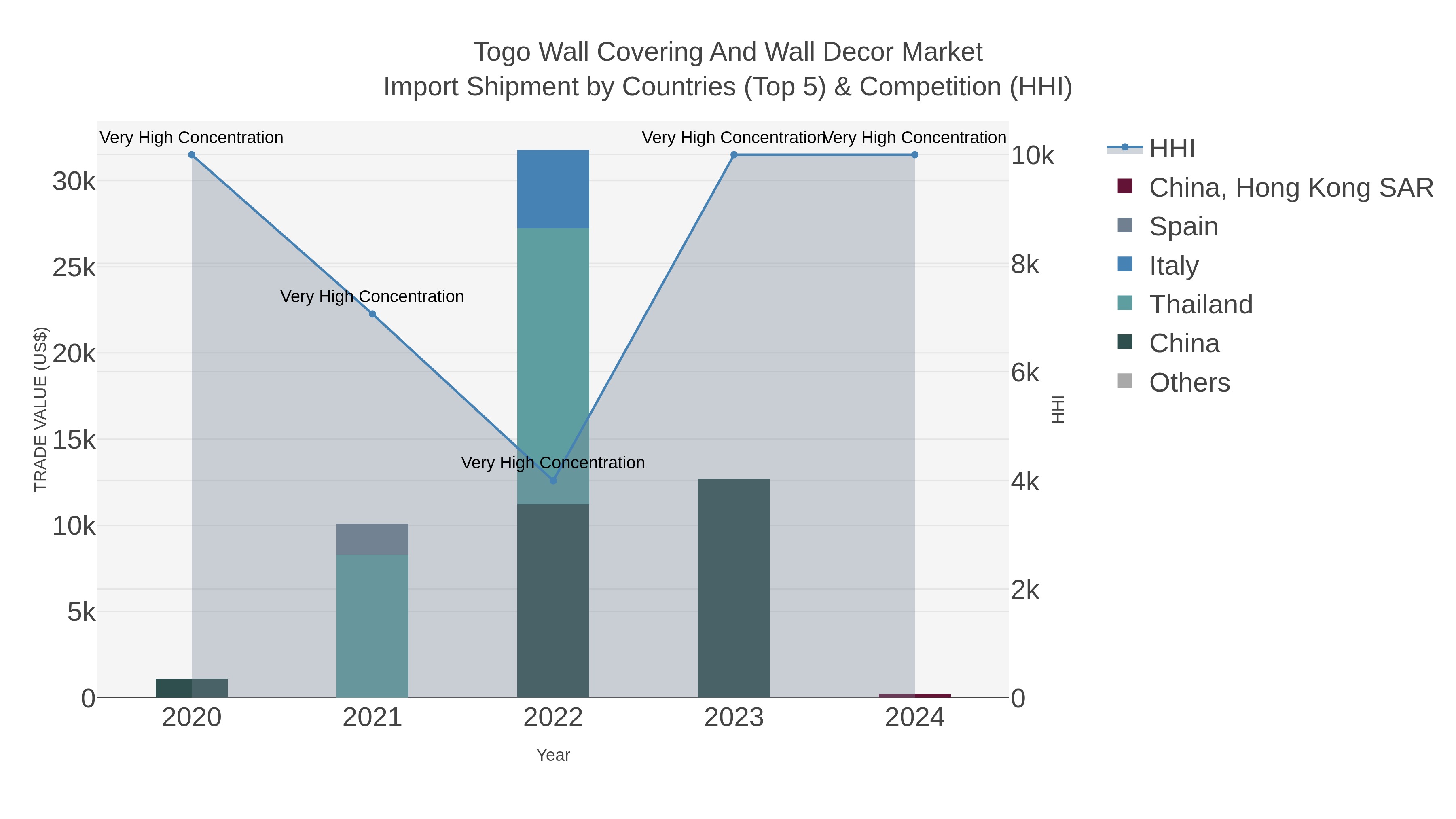Toggle China, Hong Kong SAR legend entry
The width and height of the screenshot is (1456, 819).
pos(1275,187)
